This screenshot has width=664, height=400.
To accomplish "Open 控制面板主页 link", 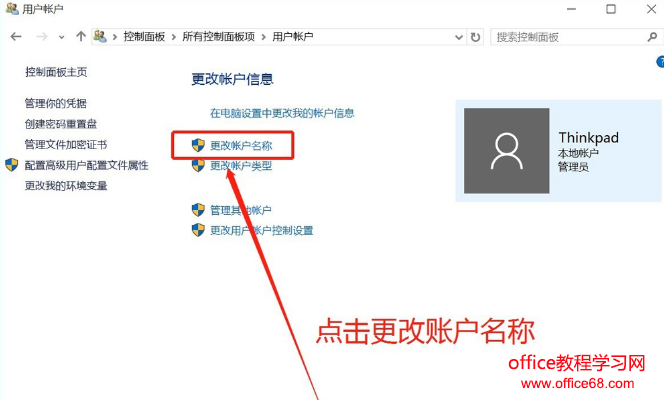I will click(56, 72).
